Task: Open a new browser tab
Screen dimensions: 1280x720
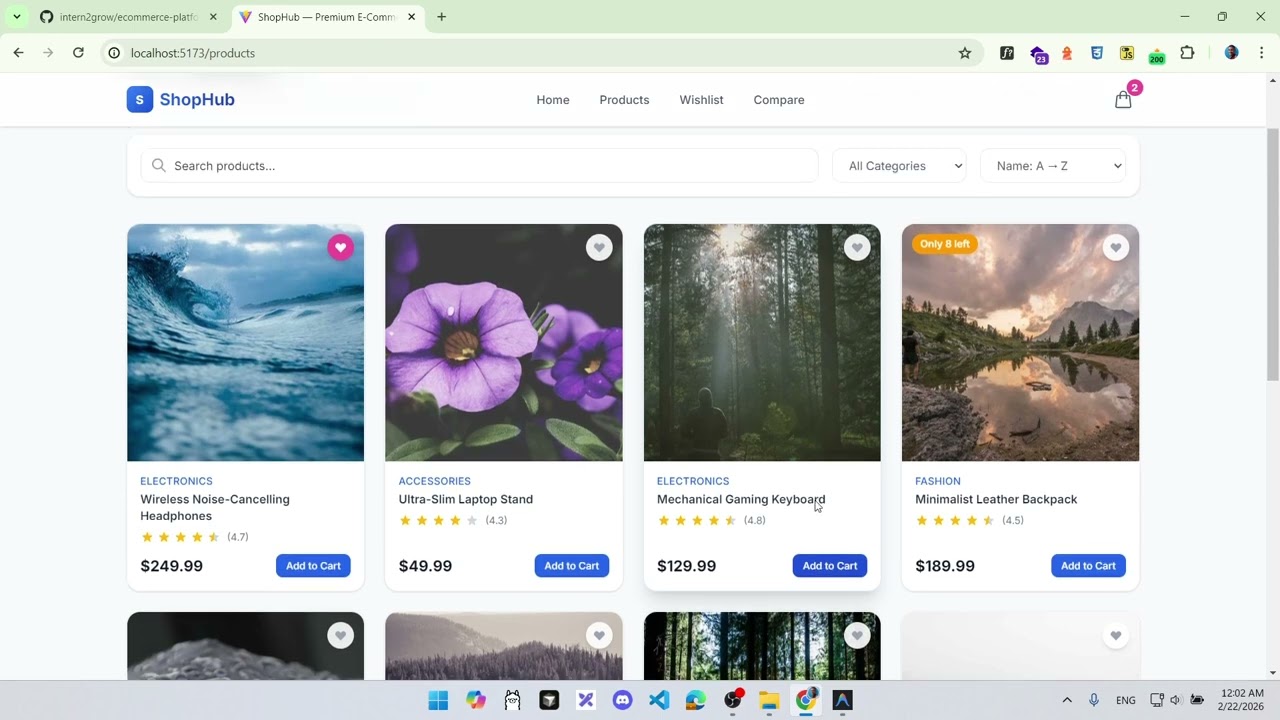Action: [441, 17]
